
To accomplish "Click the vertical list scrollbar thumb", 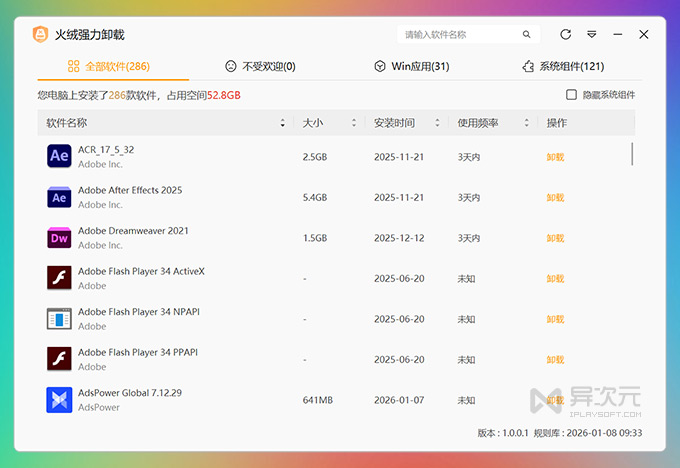I will [632, 154].
